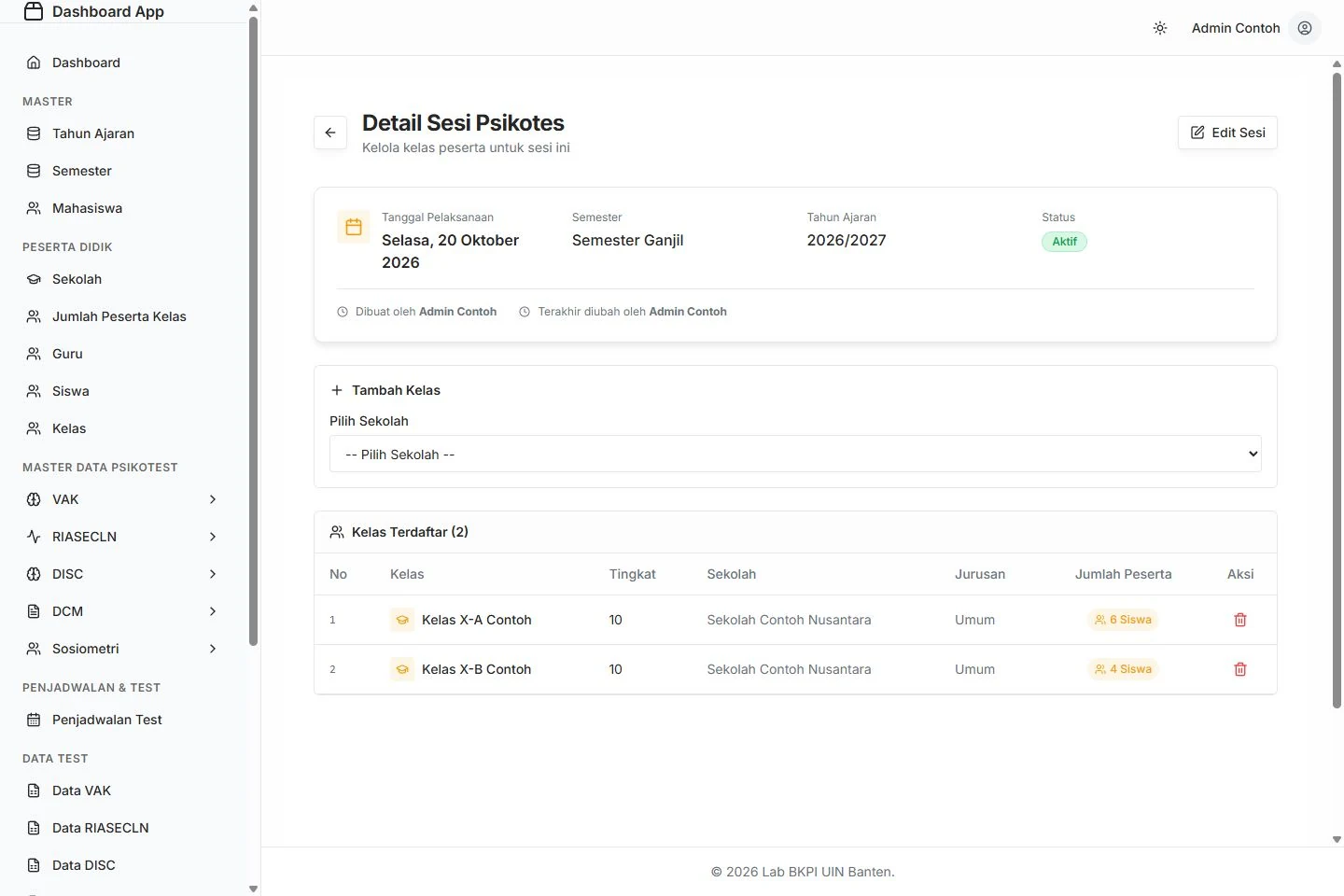Click the Sekolah Contoh Nusantara cell in row 2

[789, 669]
